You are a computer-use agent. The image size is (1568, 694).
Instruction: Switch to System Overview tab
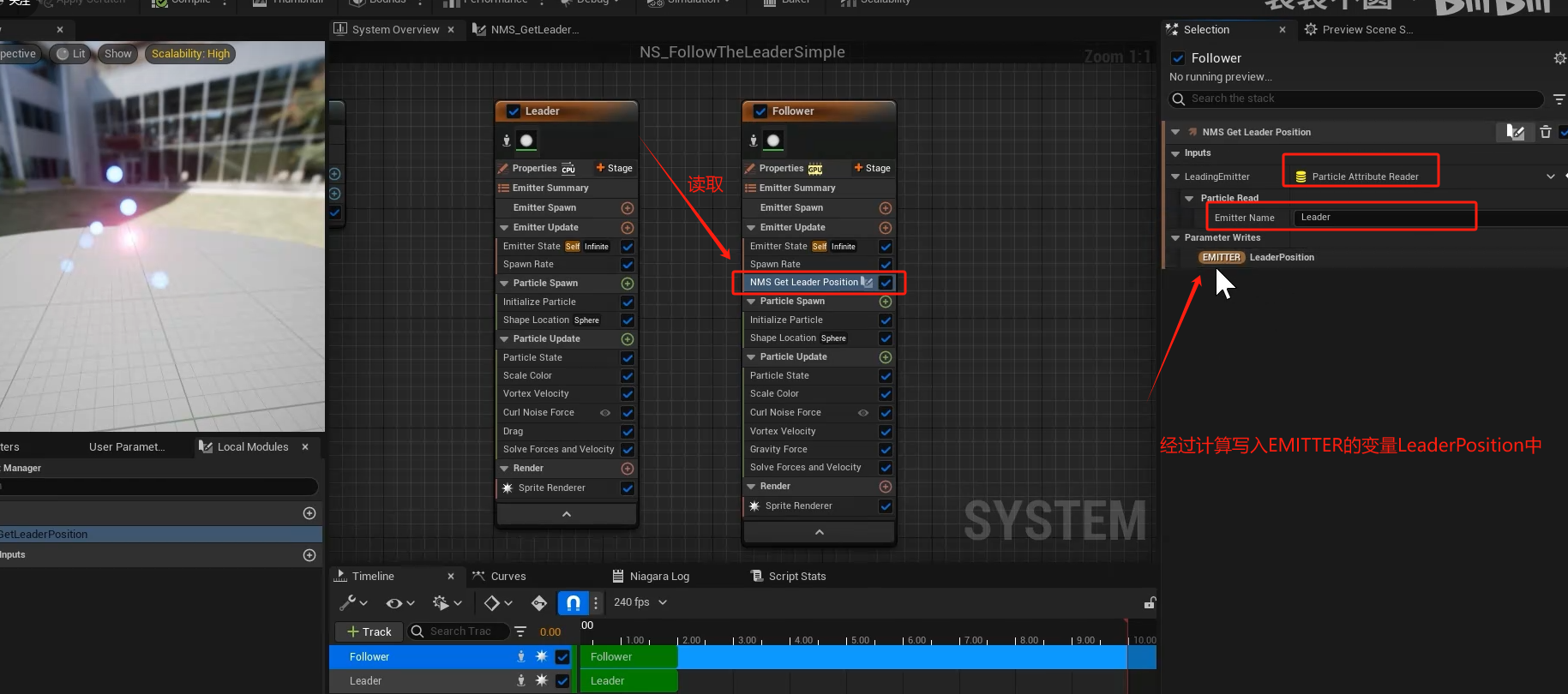[395, 30]
